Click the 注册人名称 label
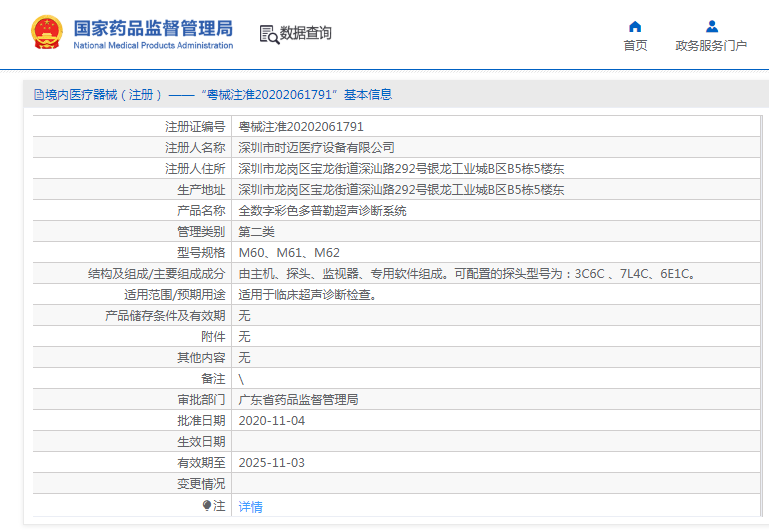This screenshot has width=769, height=531. [x=195, y=148]
